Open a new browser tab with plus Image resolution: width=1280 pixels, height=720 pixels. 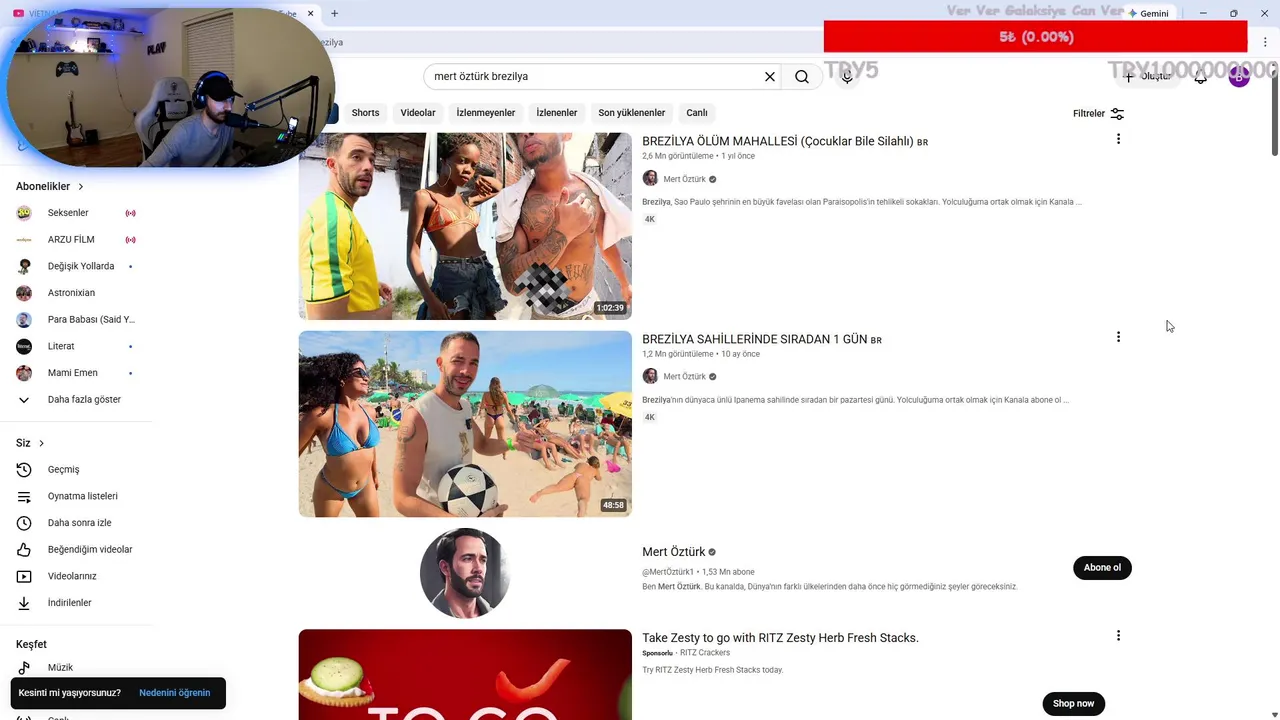click(x=334, y=13)
